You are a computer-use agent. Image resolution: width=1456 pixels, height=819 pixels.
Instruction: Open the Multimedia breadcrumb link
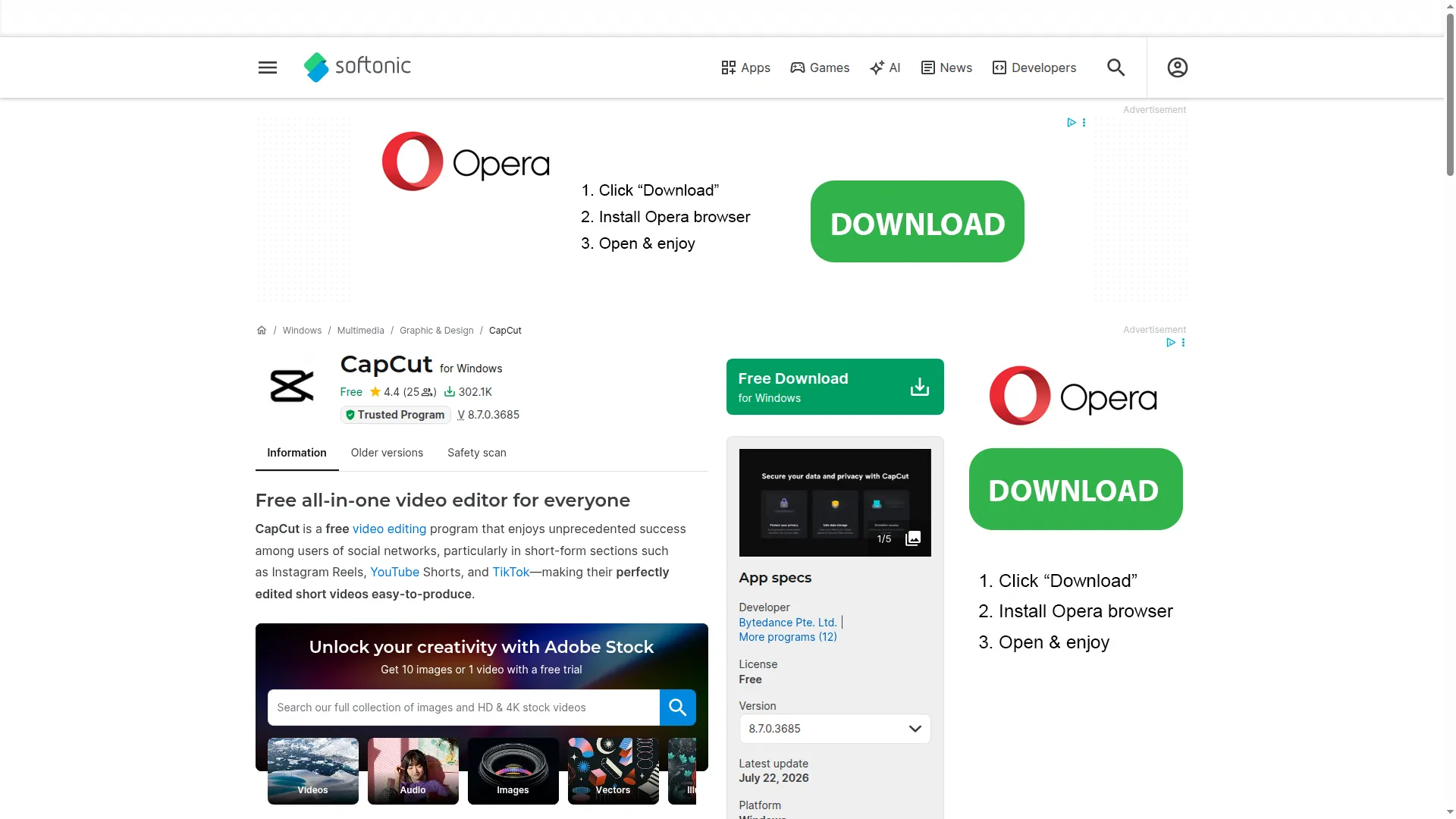[x=360, y=331]
